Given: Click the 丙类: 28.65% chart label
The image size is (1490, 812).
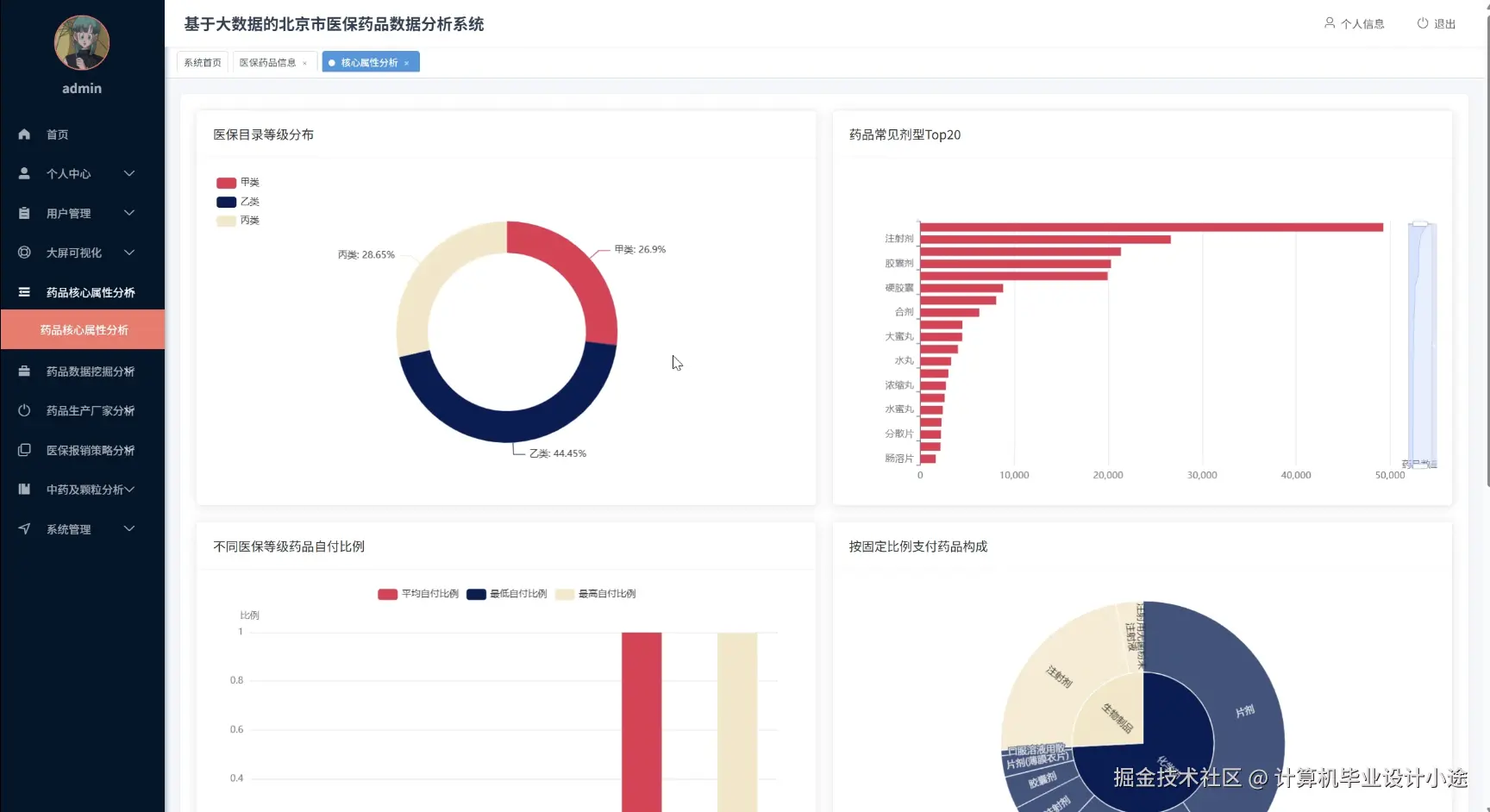Looking at the screenshot, I should point(366,255).
